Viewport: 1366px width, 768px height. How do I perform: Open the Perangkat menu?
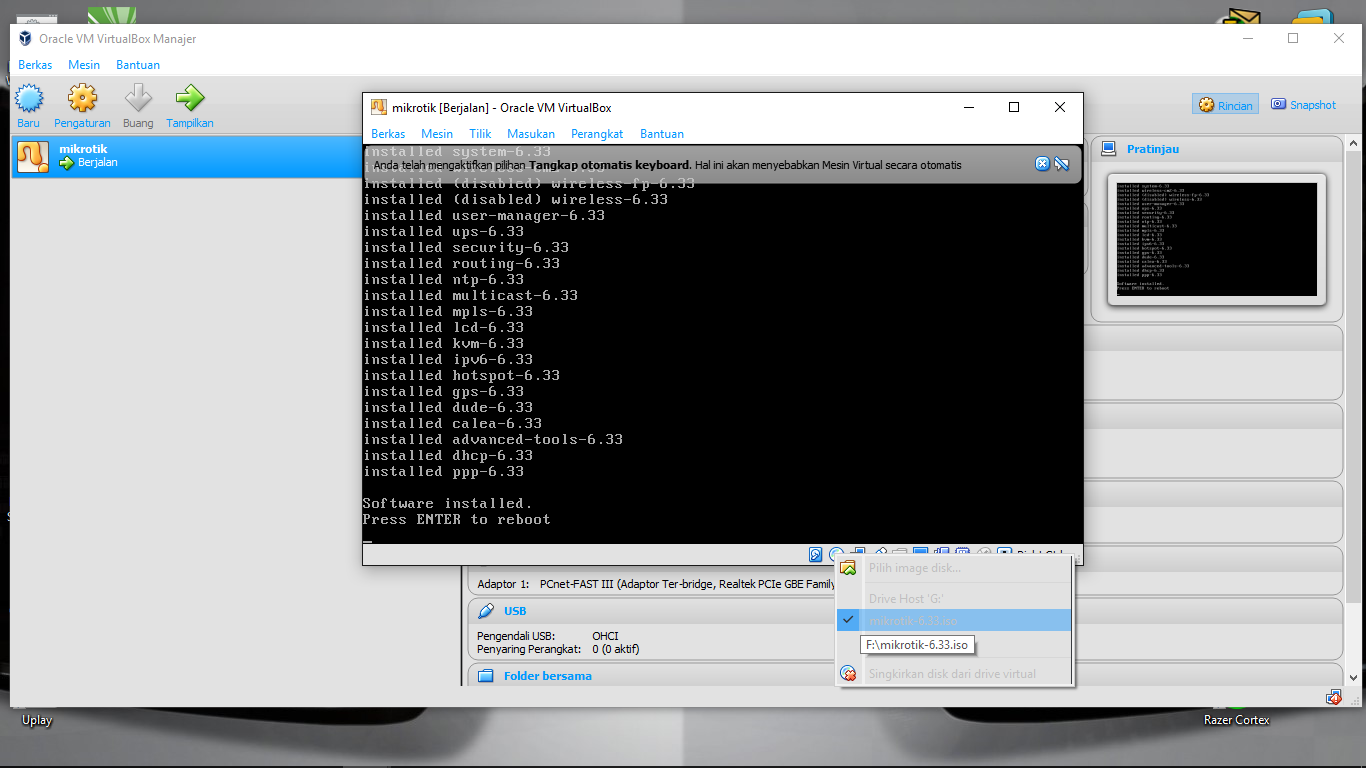[x=597, y=133]
